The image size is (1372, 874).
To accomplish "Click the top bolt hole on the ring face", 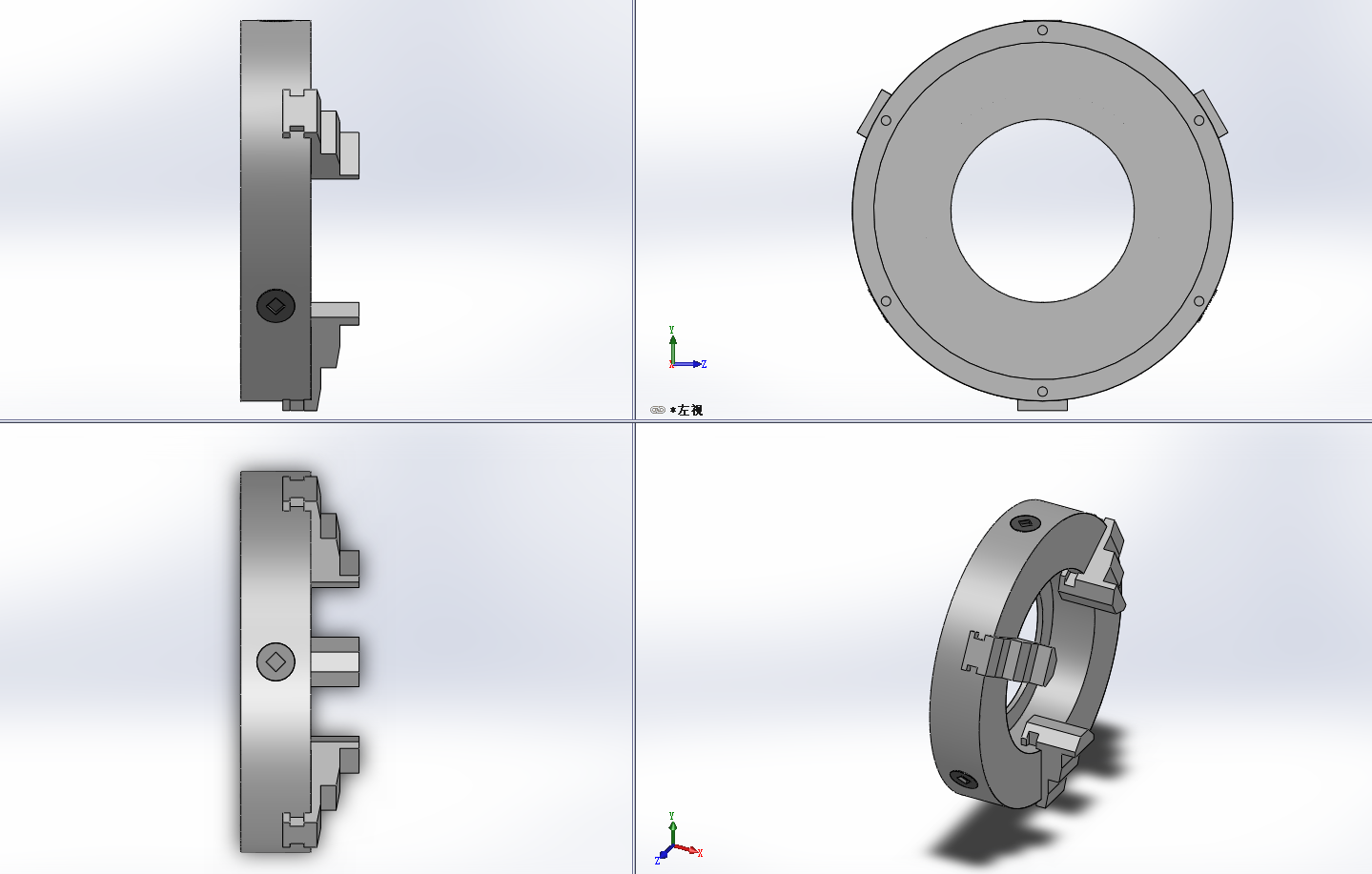I will [x=1042, y=30].
